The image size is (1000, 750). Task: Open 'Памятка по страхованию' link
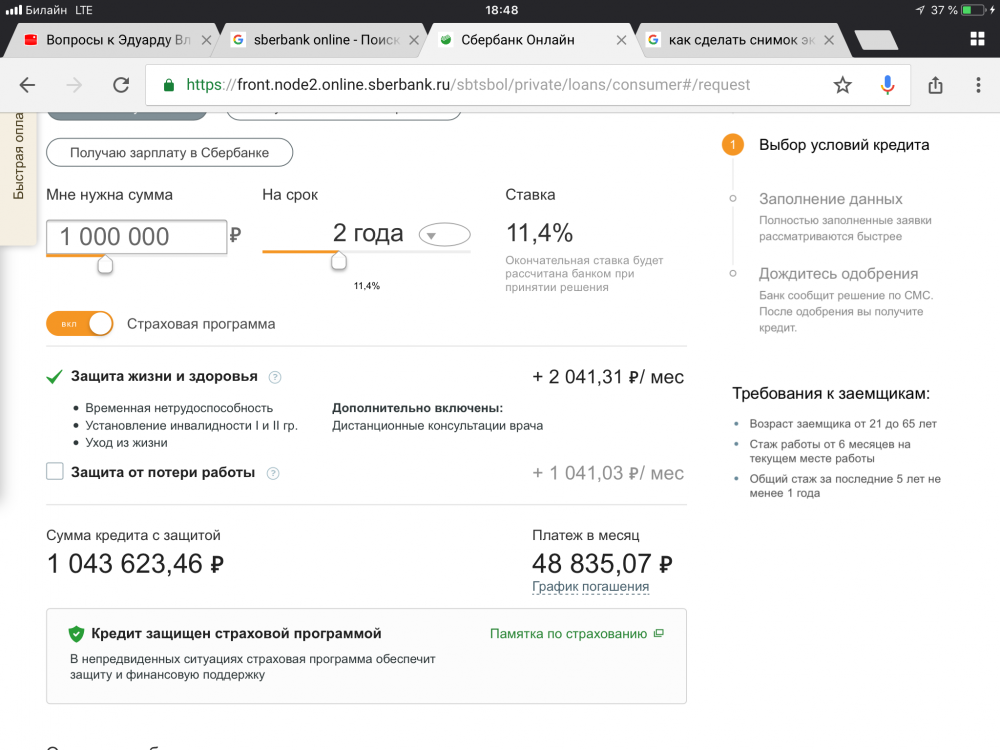point(568,634)
